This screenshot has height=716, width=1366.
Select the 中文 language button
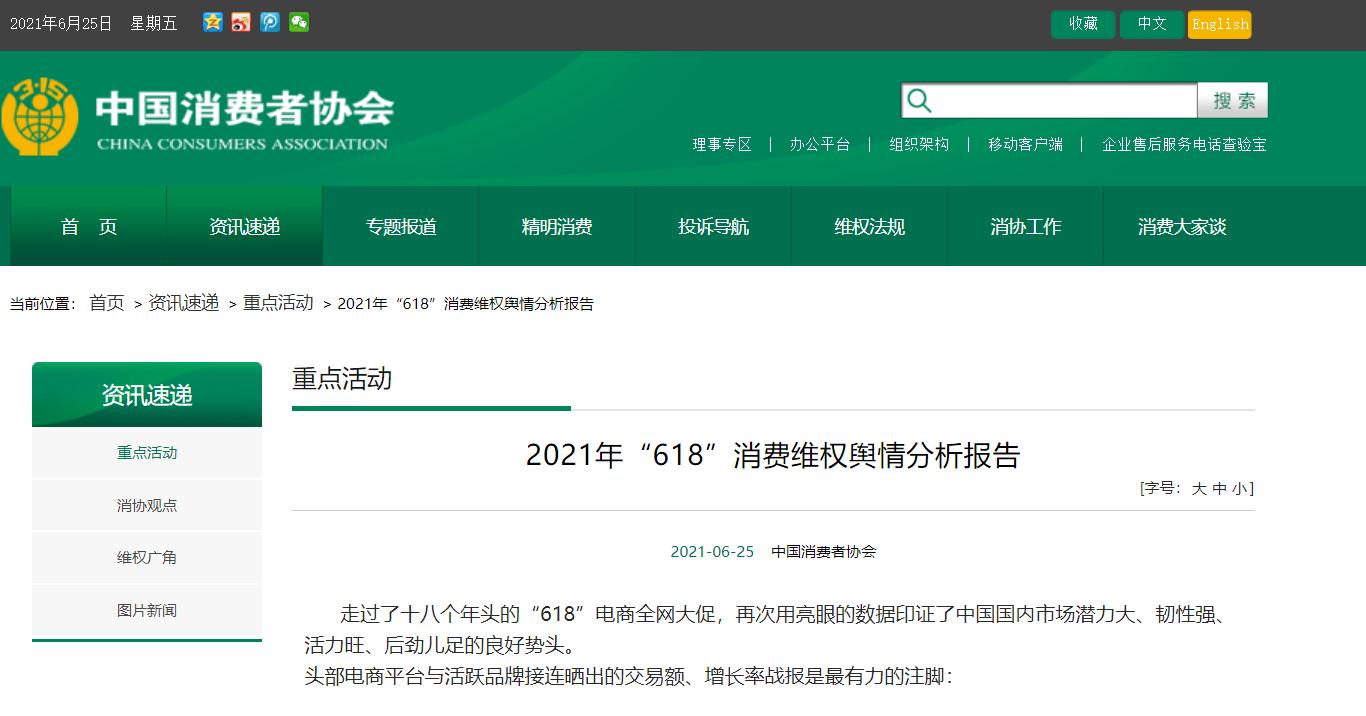click(1152, 24)
